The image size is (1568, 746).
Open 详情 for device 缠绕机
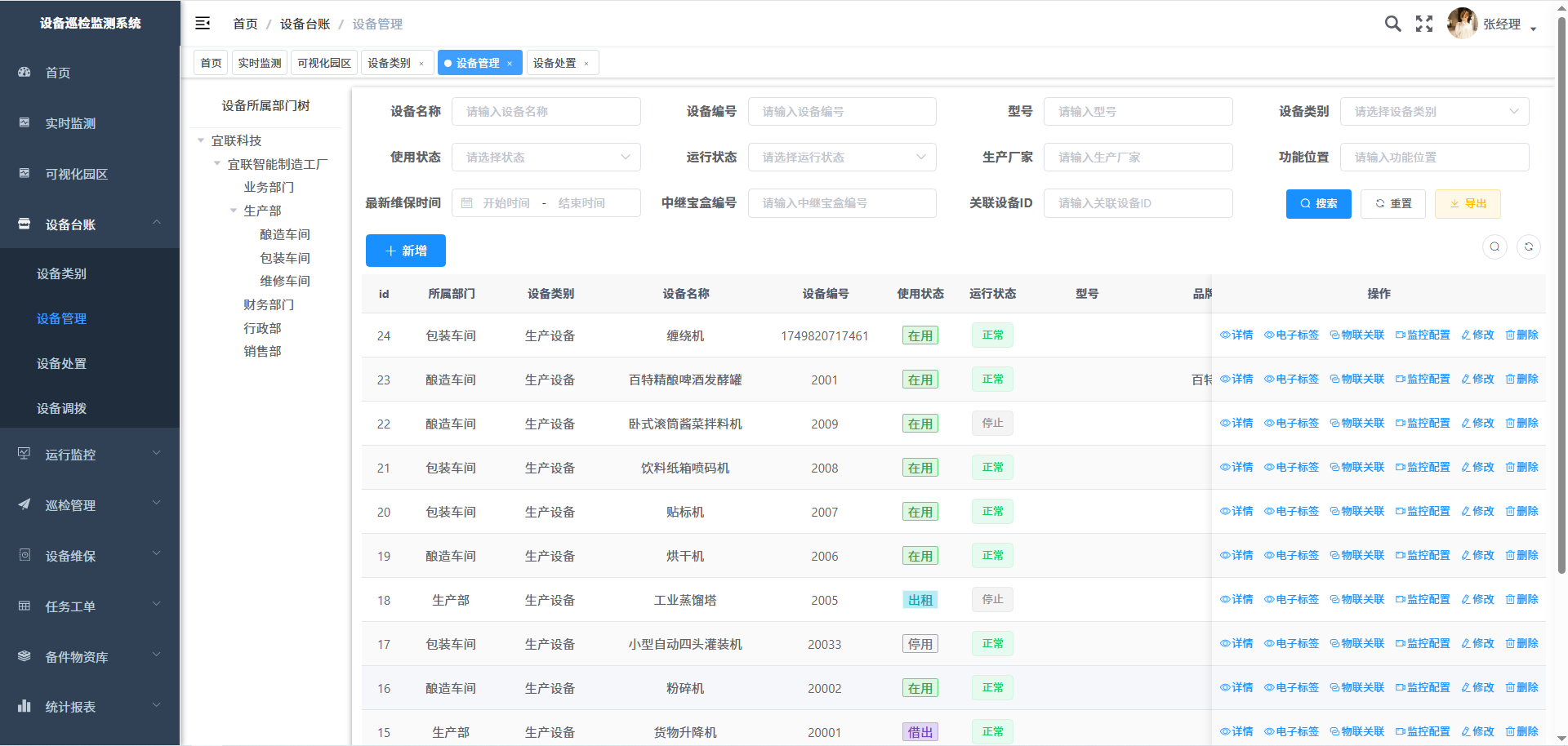(x=1236, y=335)
